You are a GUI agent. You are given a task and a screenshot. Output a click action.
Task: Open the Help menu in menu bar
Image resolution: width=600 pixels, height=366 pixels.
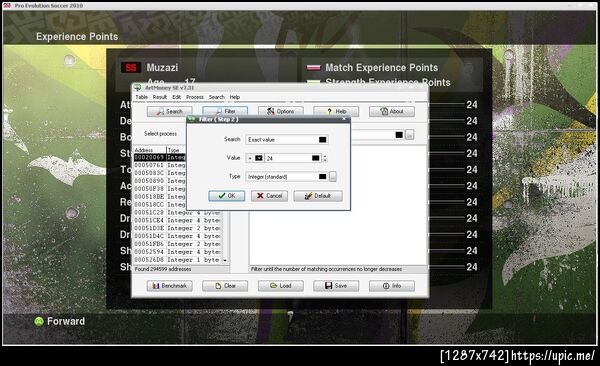coord(235,97)
